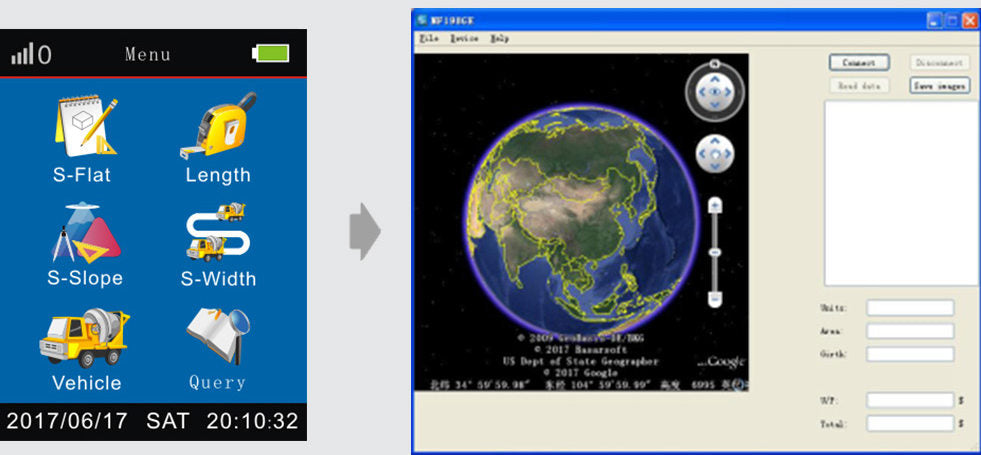Open the Help menu
Image resolution: width=981 pixels, height=455 pixels.
tap(499, 39)
